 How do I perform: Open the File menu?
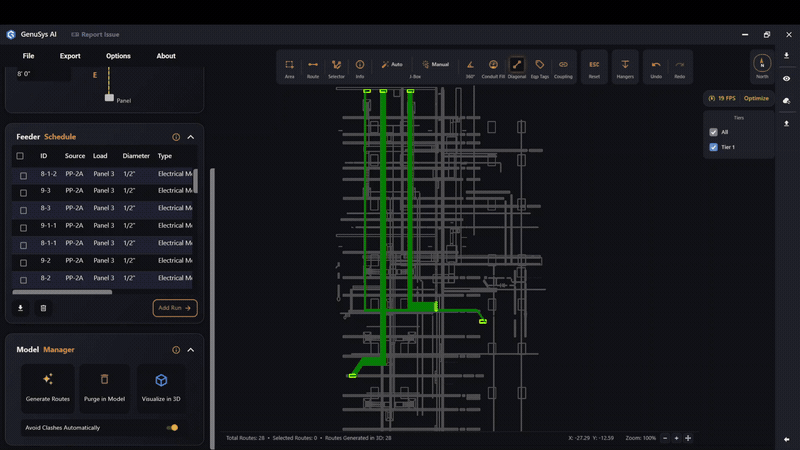pos(29,56)
